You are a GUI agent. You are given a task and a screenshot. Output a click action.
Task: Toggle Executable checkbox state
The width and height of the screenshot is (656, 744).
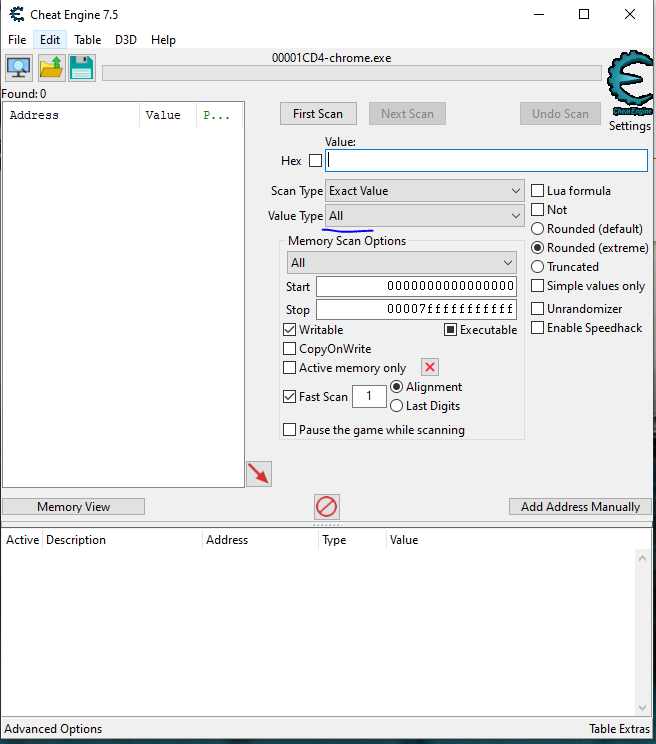(x=450, y=330)
